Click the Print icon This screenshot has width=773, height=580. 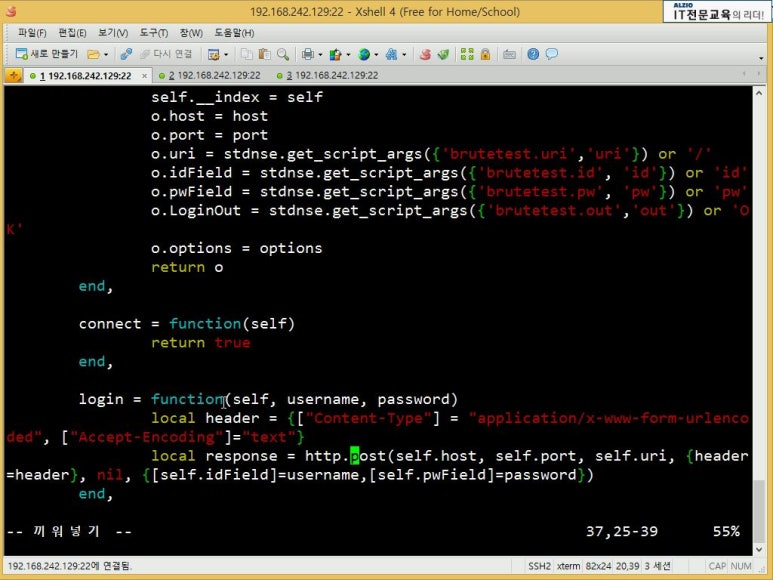(308, 54)
